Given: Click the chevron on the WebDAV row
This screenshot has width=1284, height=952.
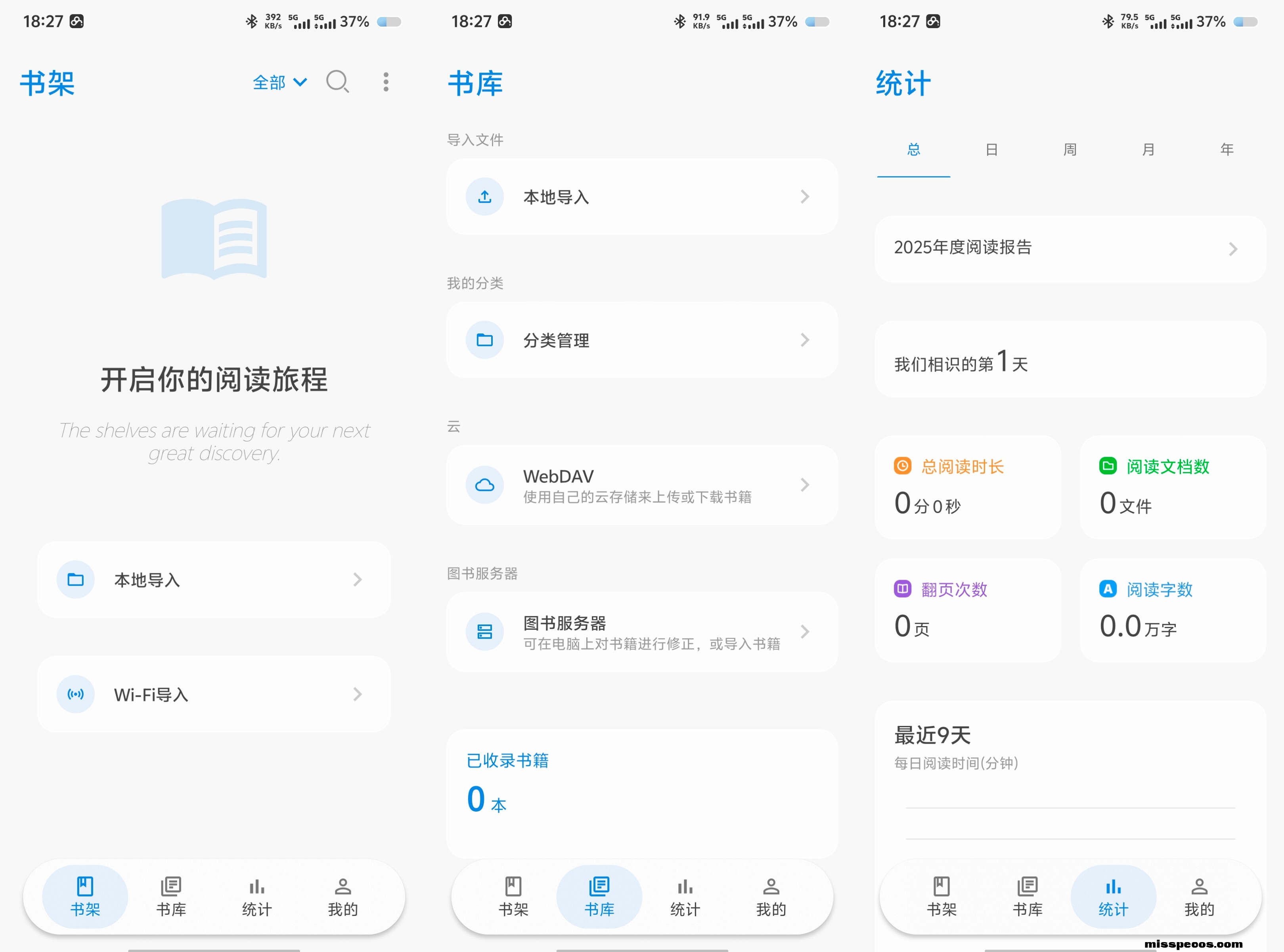Looking at the screenshot, I should pyautogui.click(x=805, y=485).
